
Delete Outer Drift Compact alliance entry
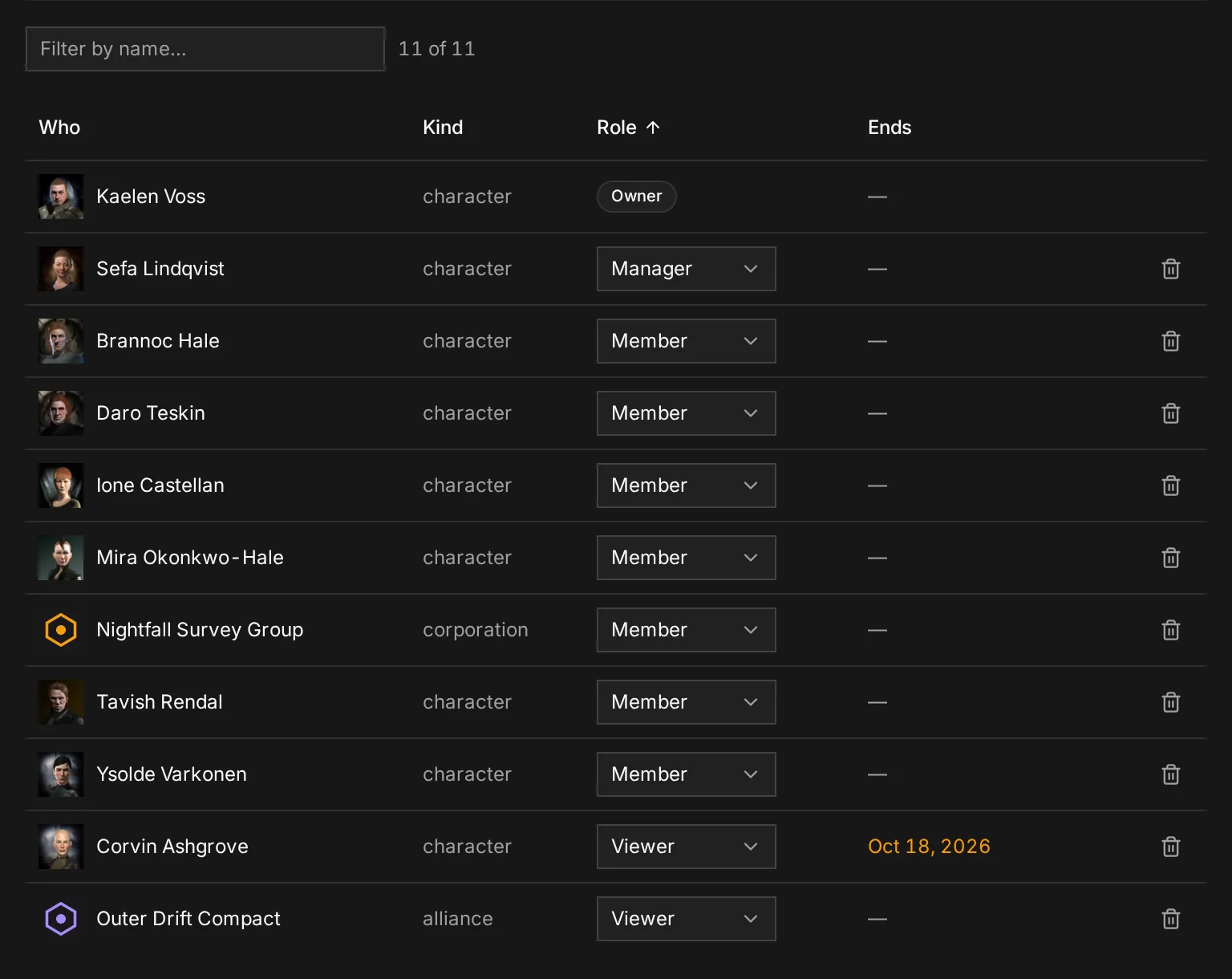[x=1171, y=919]
